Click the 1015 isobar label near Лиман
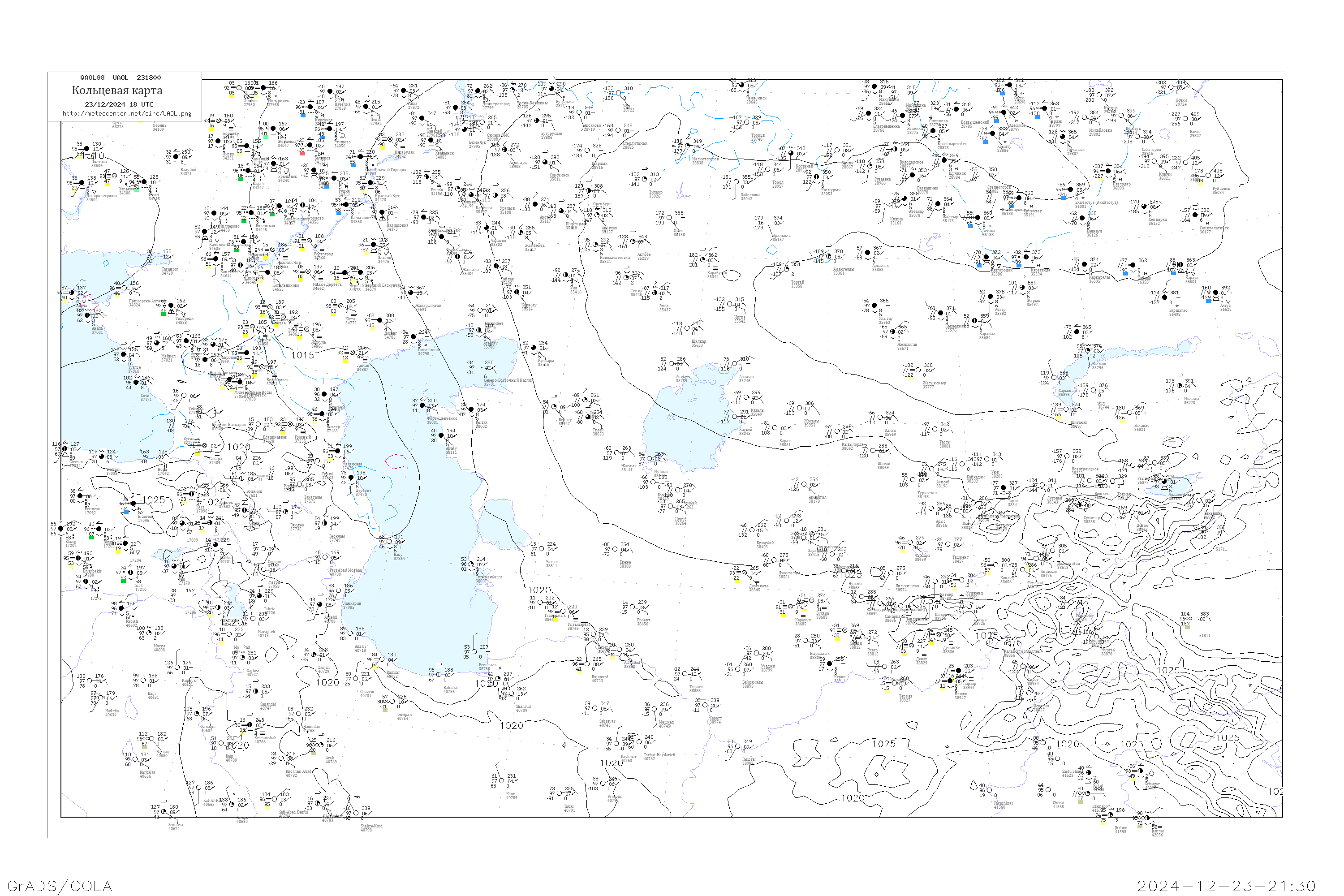Screen dimensions: 1344x896 pyautogui.click(x=303, y=355)
